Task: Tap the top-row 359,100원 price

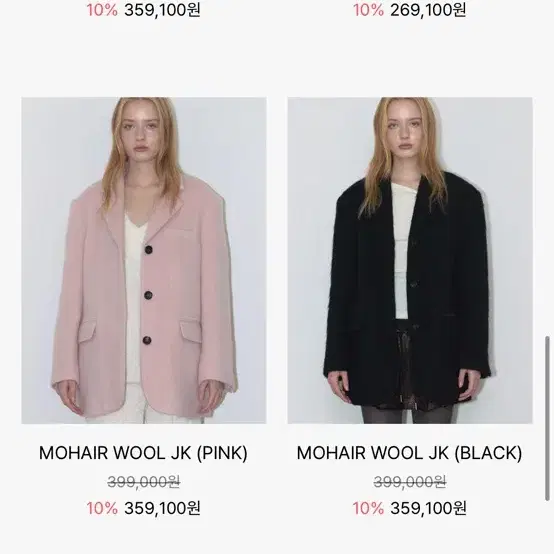Action: 163,10
